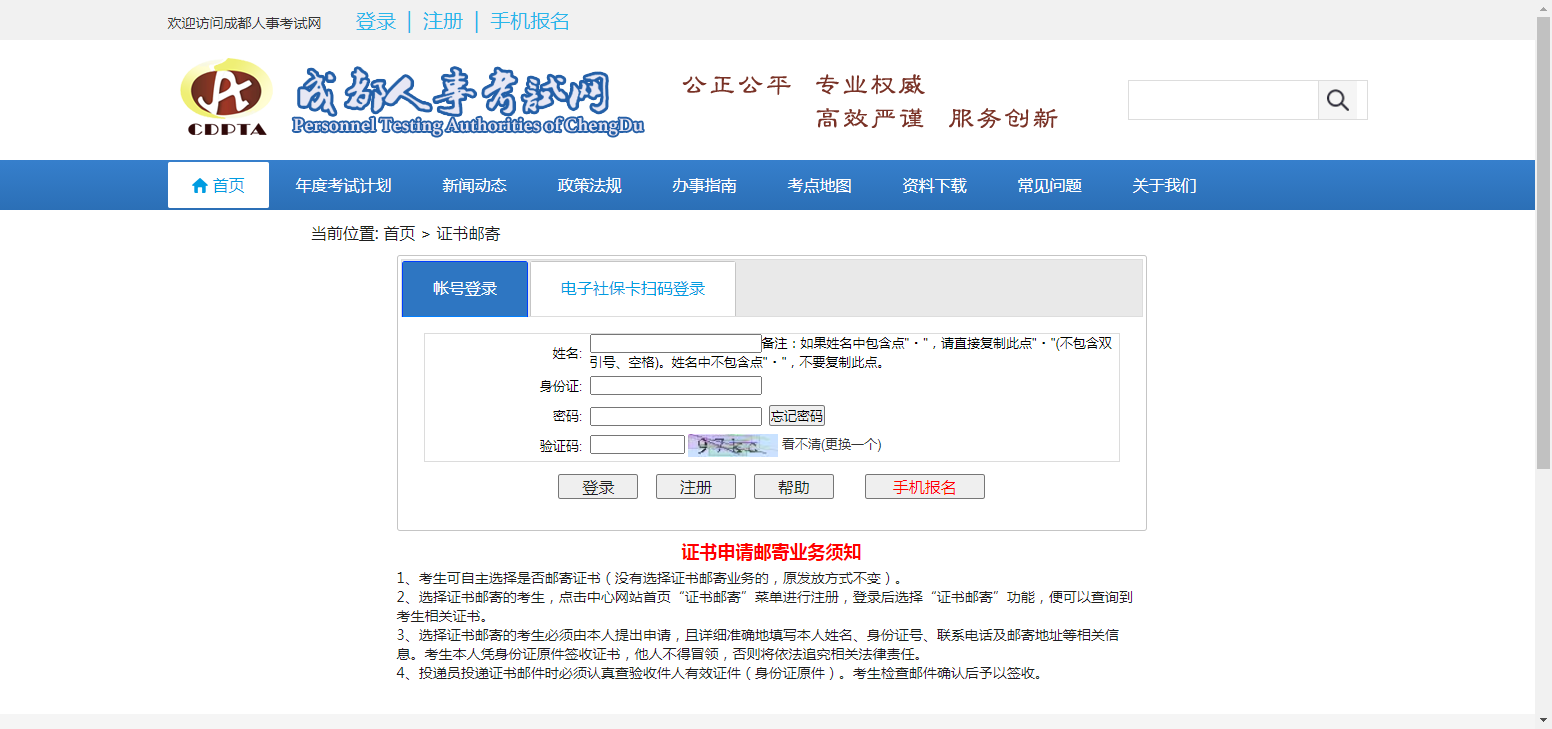Go to 首页 home tab with house icon

[218, 185]
